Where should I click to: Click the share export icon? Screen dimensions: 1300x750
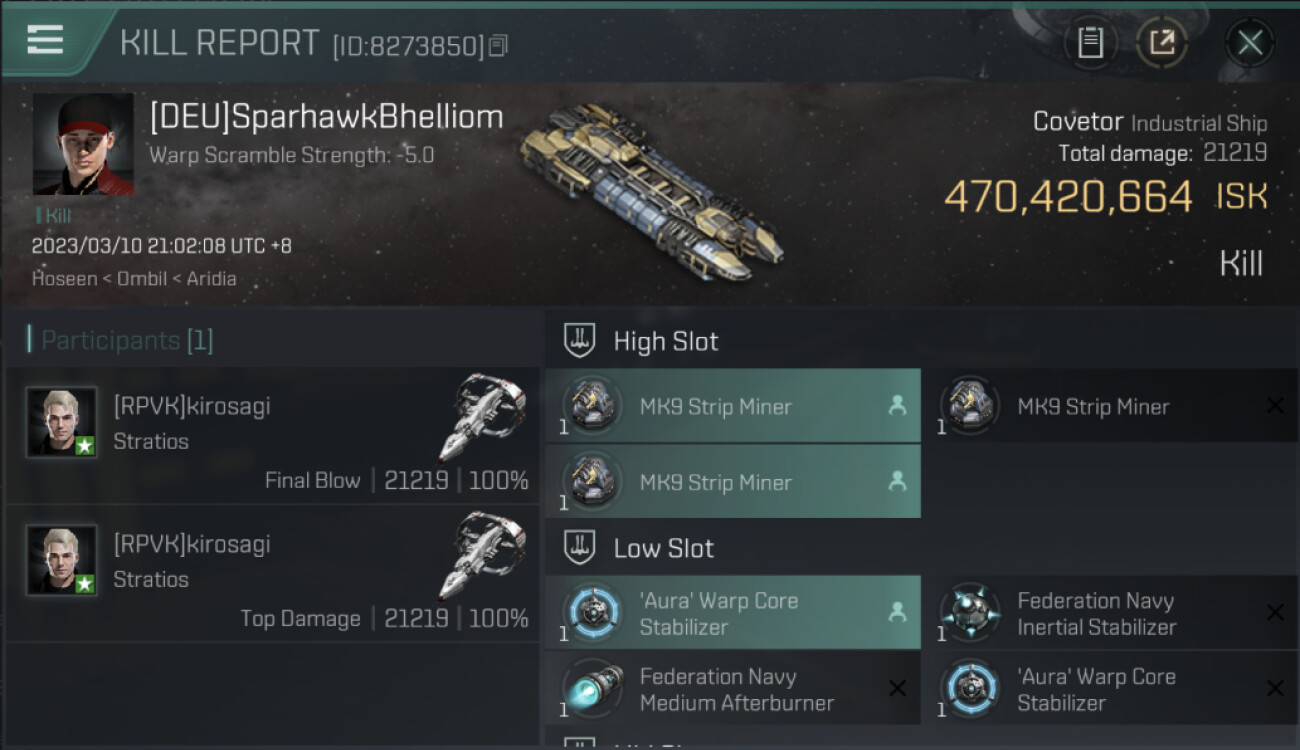1161,43
